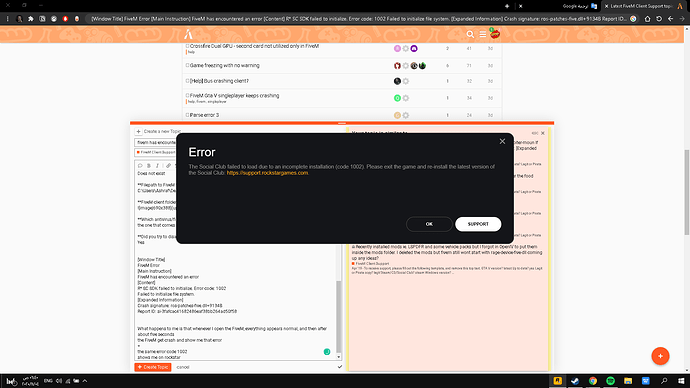Click the Steam icon in the taskbar
This screenshot has width=690, height=388.
pyautogui.click(x=575, y=381)
